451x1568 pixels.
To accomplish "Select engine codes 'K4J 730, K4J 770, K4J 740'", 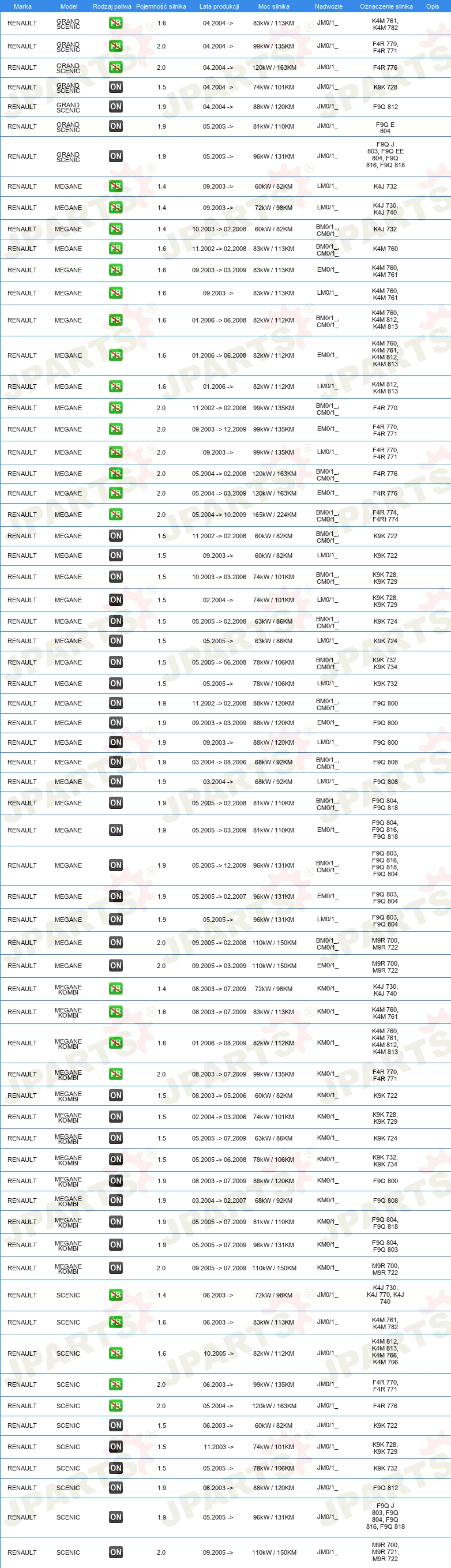I will click(385, 1295).
